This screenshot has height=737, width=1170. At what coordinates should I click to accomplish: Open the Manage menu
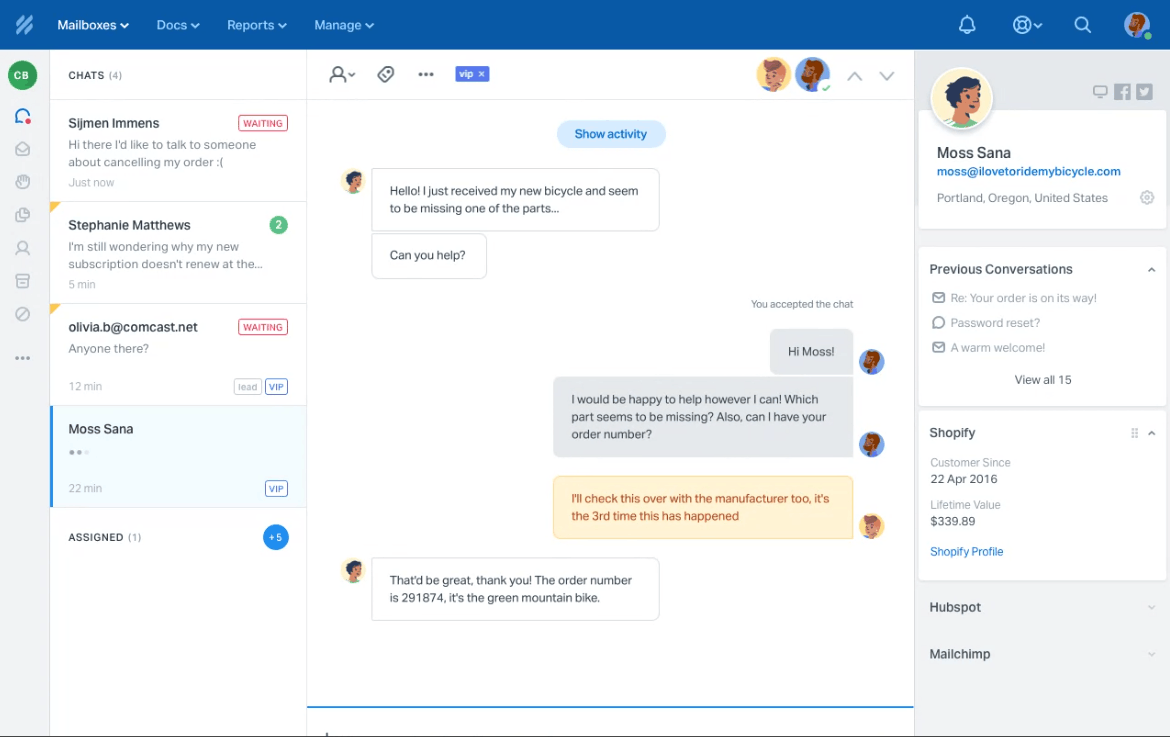(x=344, y=25)
